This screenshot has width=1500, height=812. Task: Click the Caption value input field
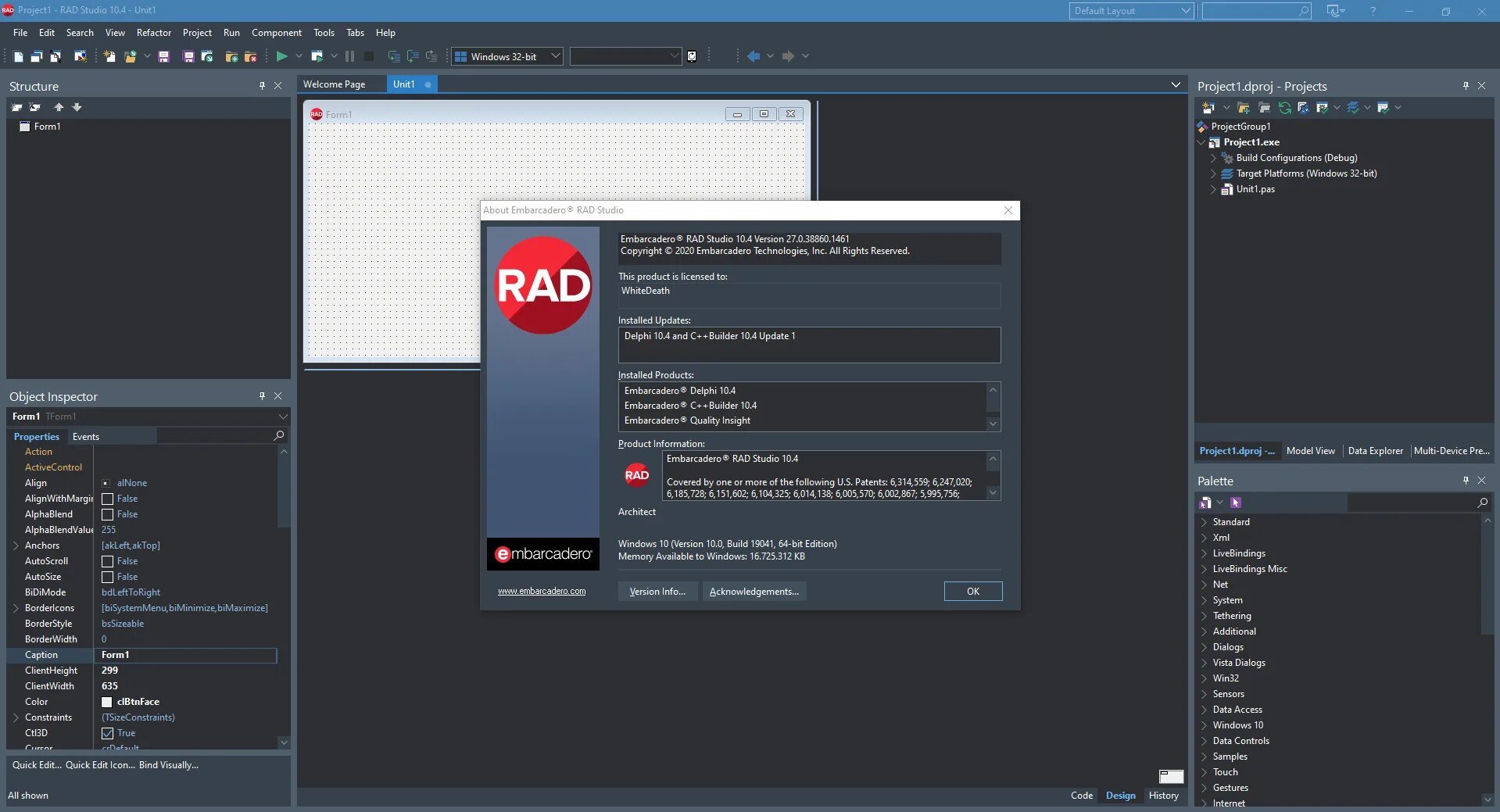[185, 655]
